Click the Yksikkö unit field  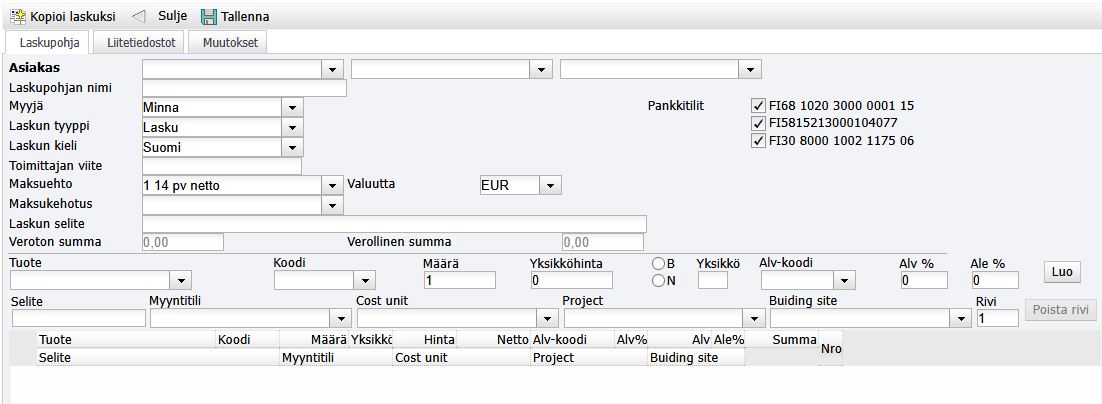tap(713, 280)
